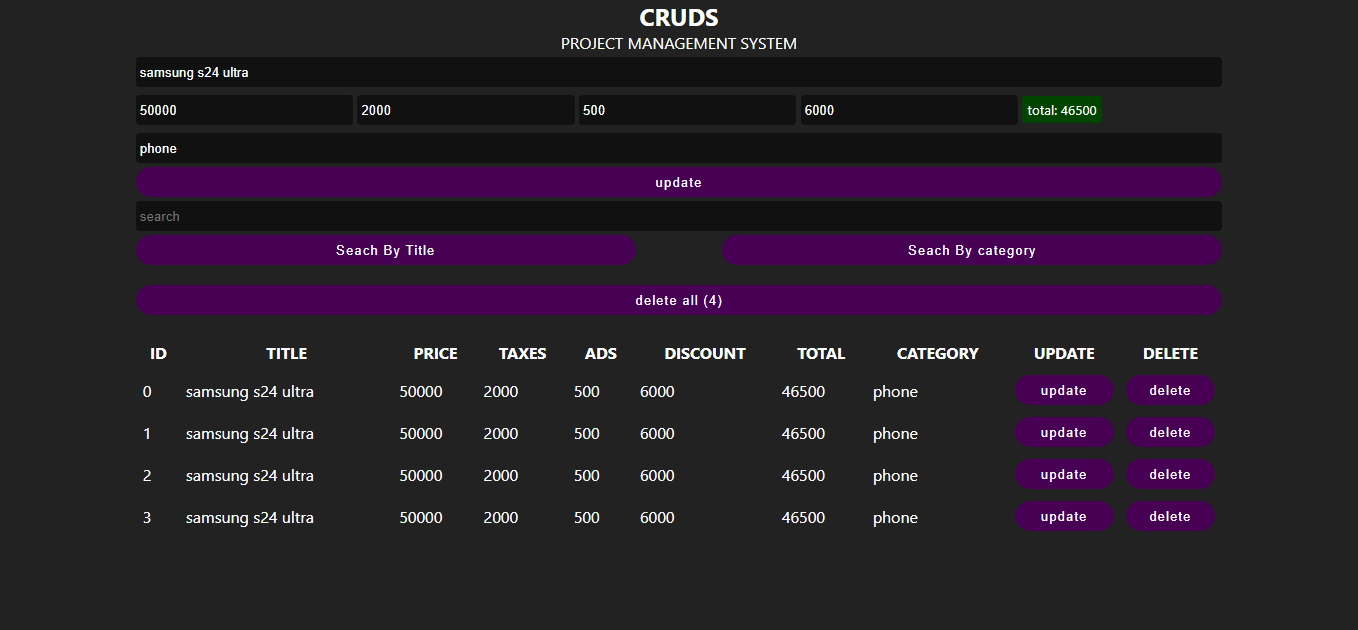Click Seach By category button

(971, 250)
